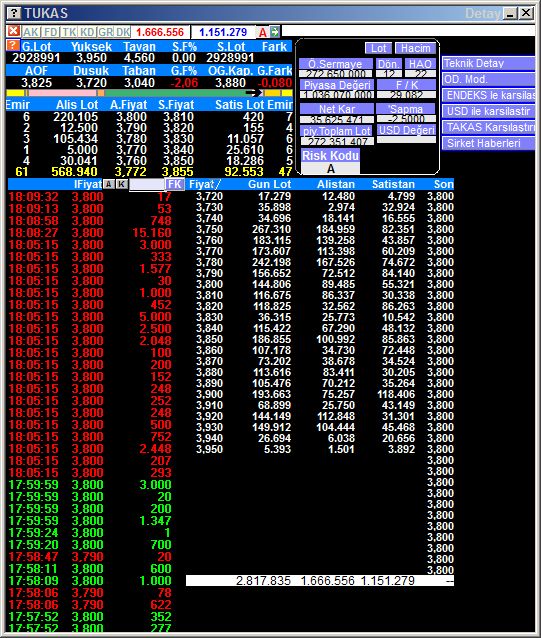Click the Alistan column header
The width and height of the screenshot is (541, 638).
click(x=336, y=184)
